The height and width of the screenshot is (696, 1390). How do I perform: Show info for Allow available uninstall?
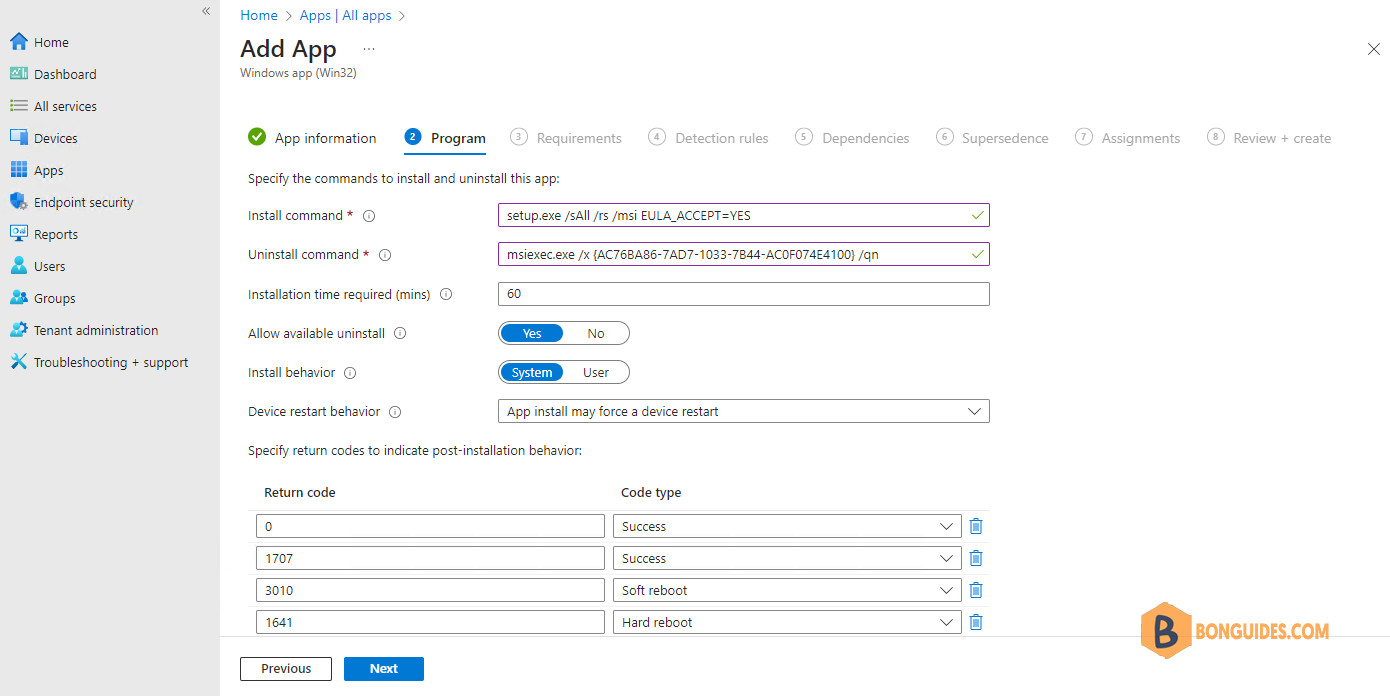click(x=400, y=333)
